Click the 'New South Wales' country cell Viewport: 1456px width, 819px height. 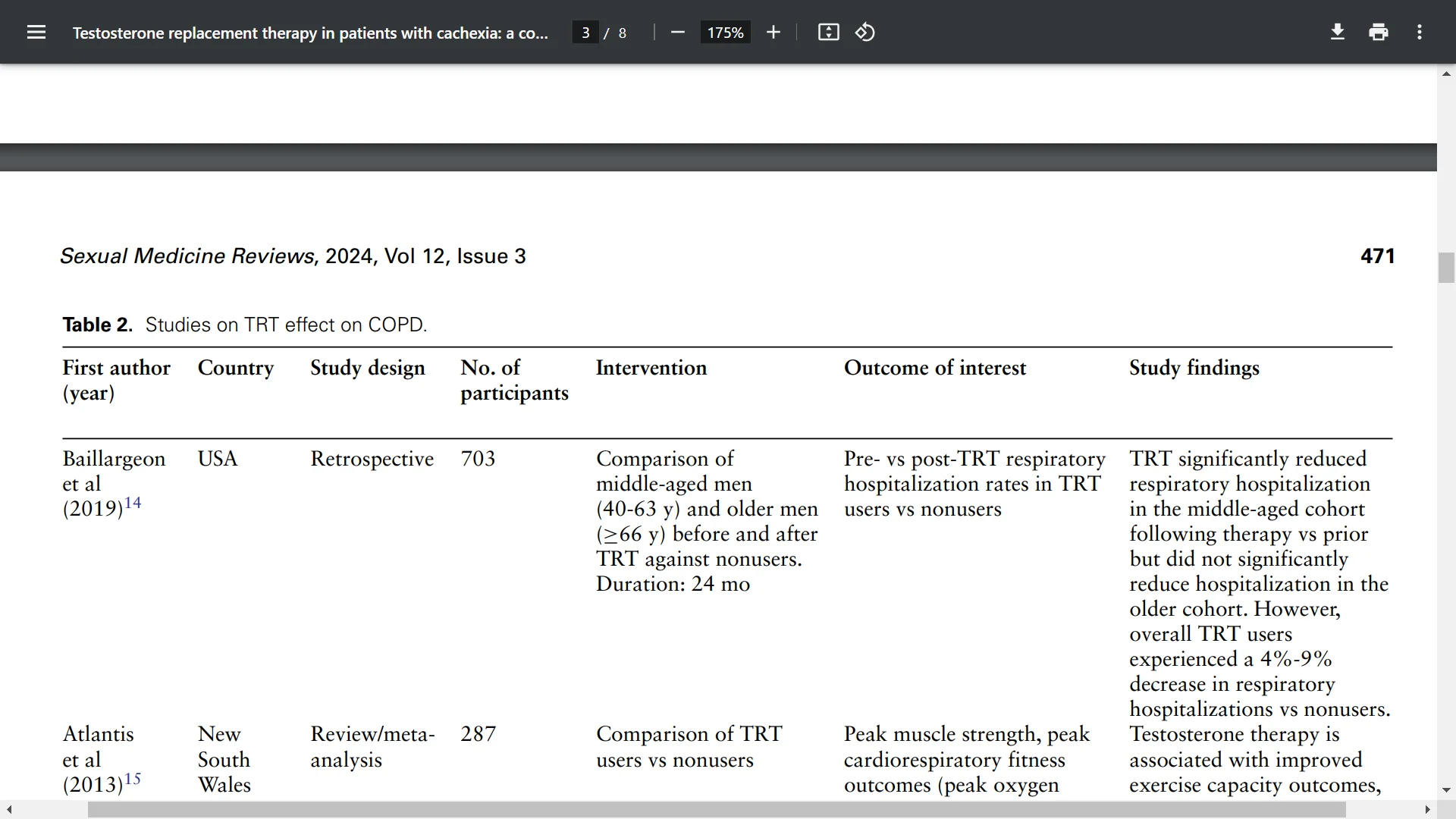click(x=224, y=759)
